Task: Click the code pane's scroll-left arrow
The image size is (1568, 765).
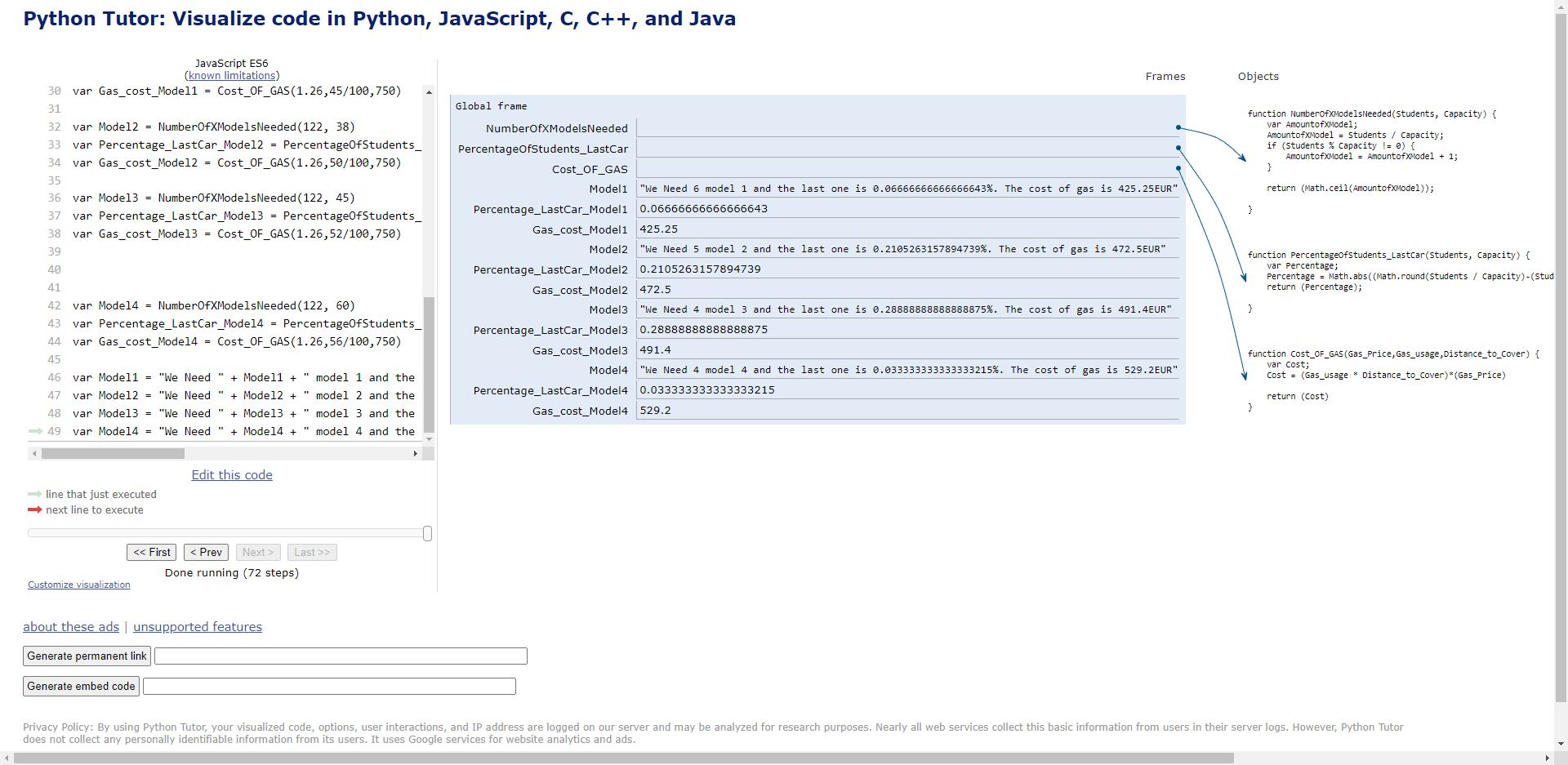Action: click(34, 453)
